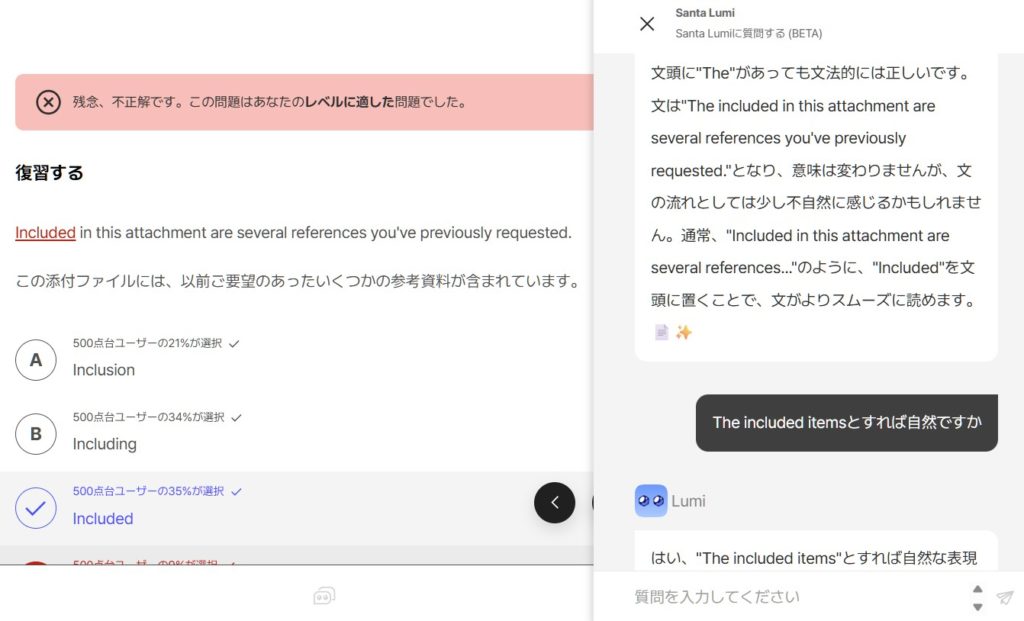Close the Santa Lumi chat with the X
Screen dimensions: 1024x621
pos(647,24)
